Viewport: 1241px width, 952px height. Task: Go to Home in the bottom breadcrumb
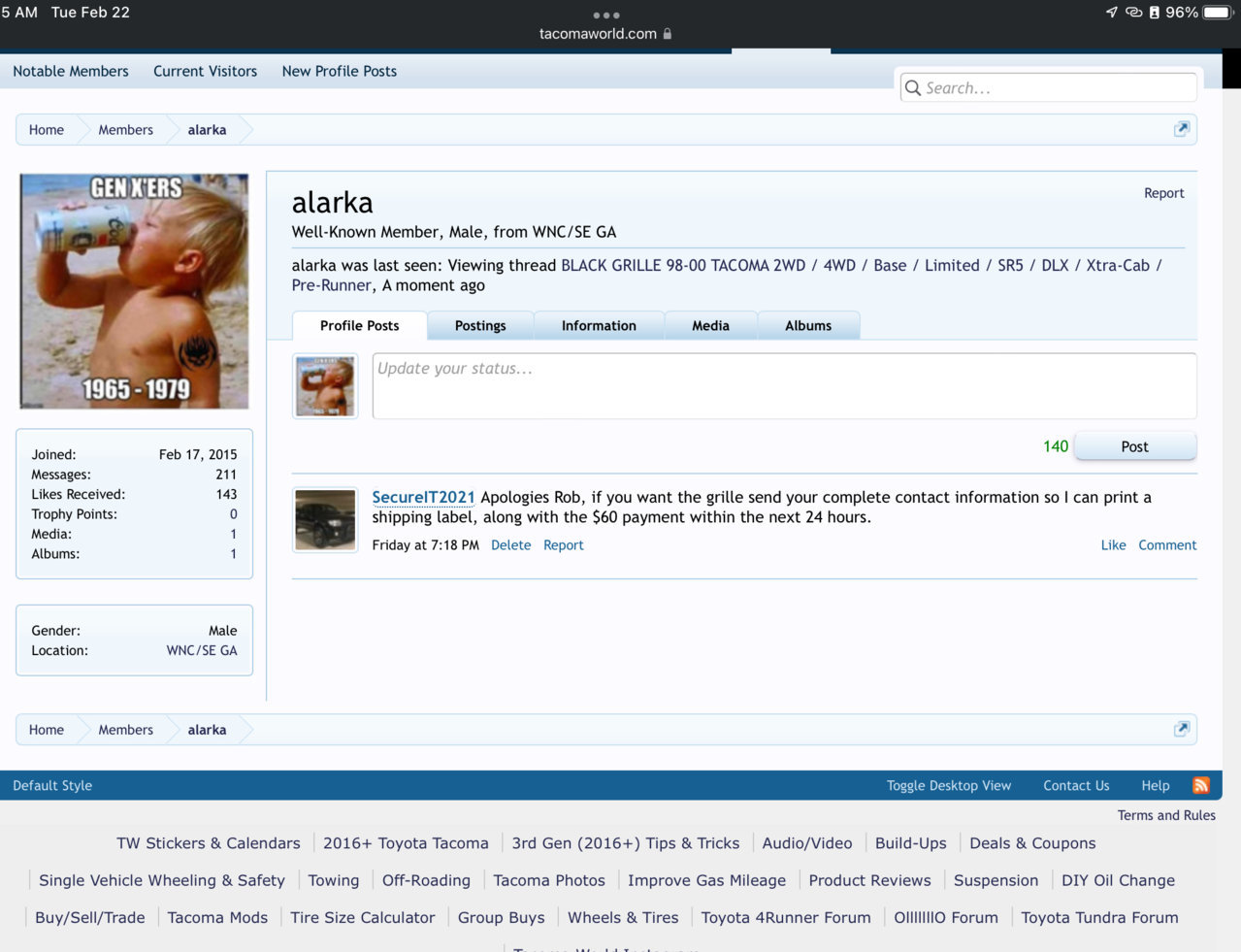coord(47,729)
